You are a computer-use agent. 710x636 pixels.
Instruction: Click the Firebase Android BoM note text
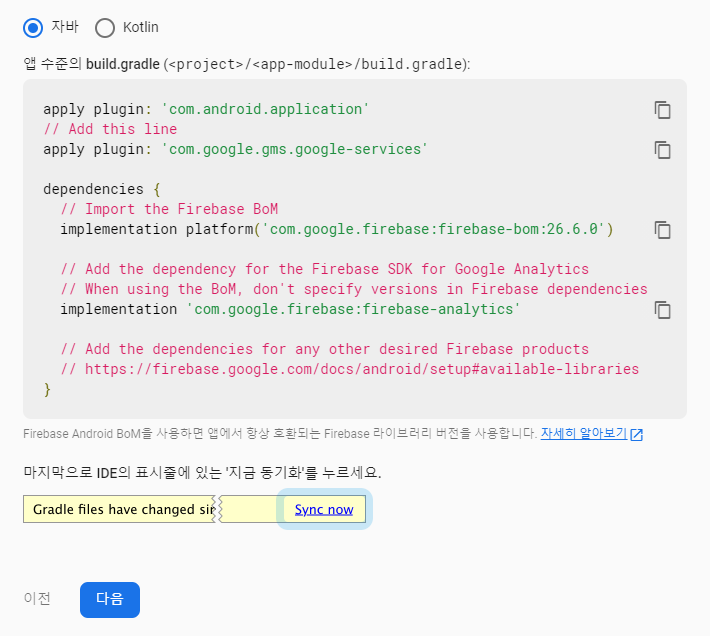(280, 434)
